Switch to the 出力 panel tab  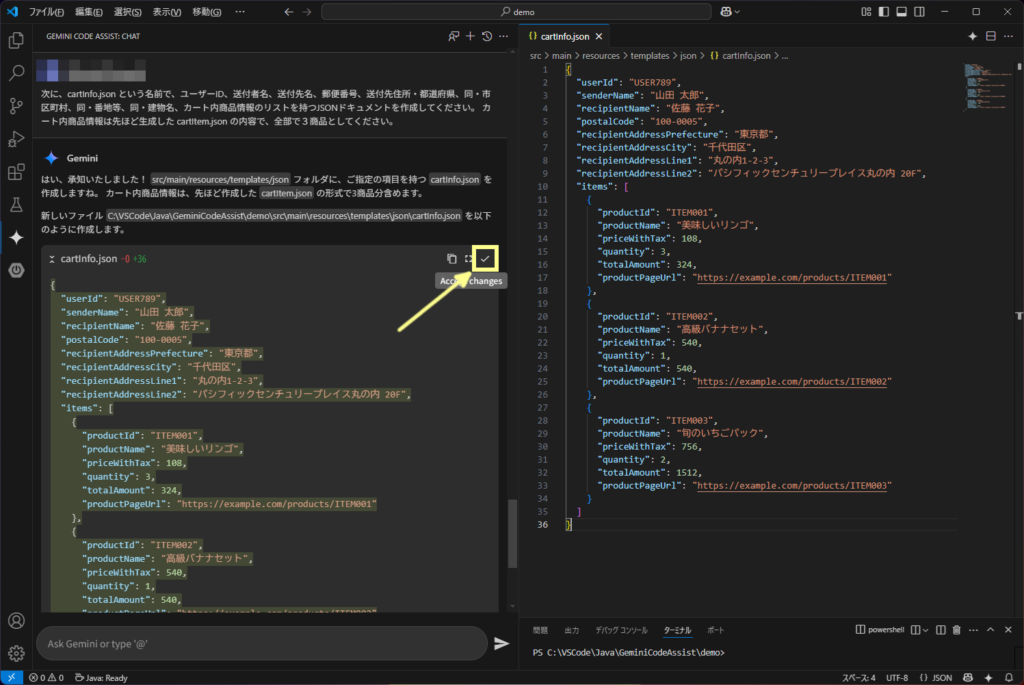(571, 630)
